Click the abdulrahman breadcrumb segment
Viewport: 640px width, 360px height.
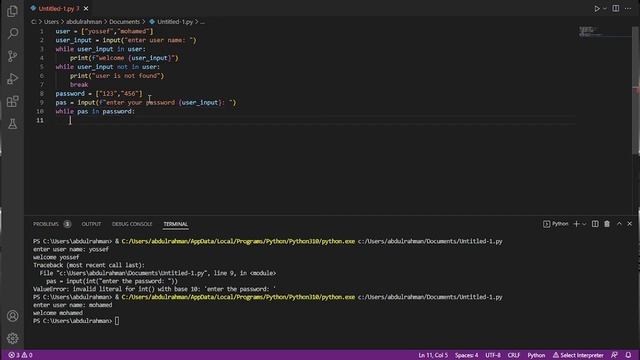tap(84, 22)
